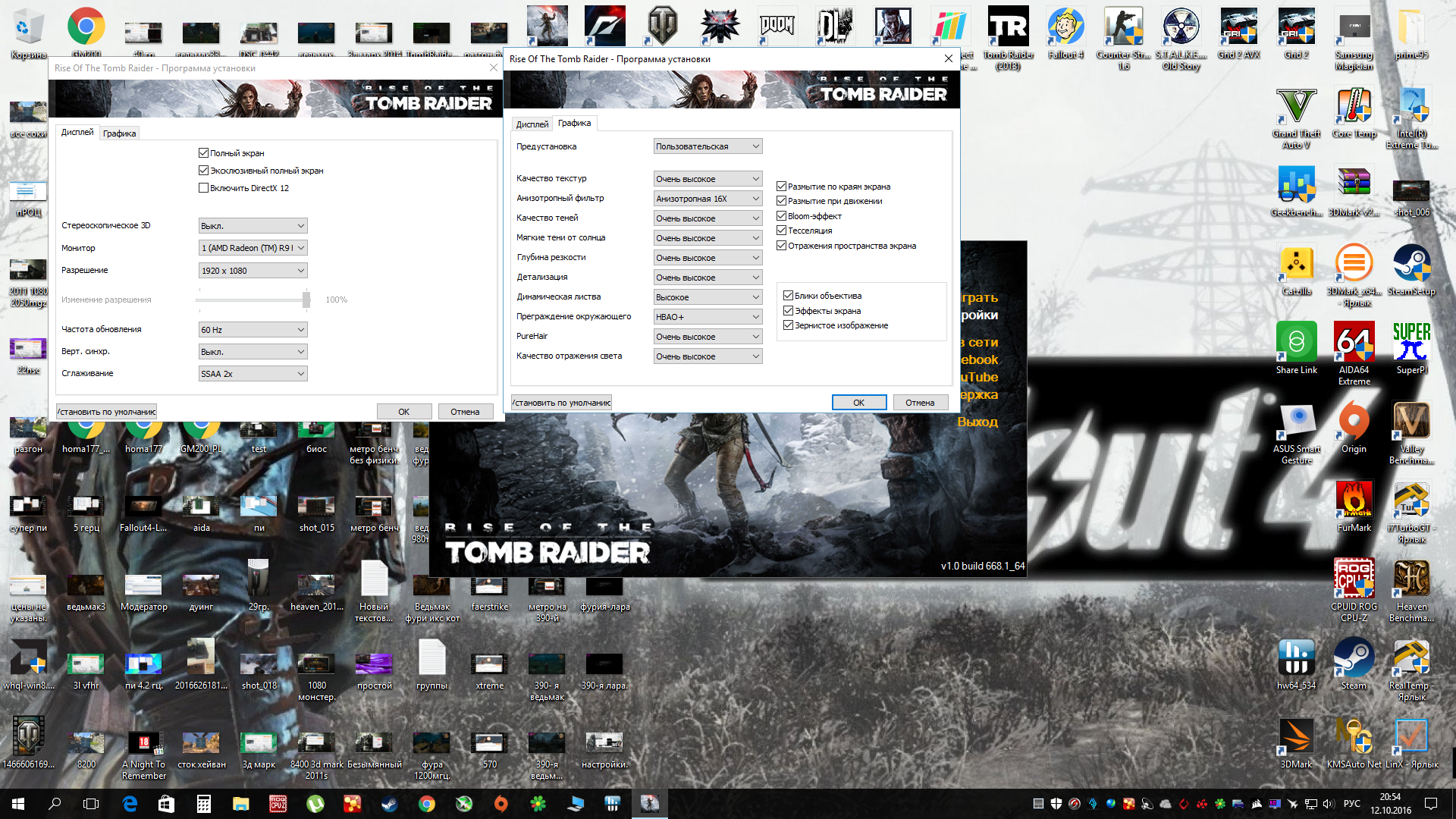Screen dimensions: 1456x819
Task: Open the FurMark desktop icon
Action: point(1354,502)
